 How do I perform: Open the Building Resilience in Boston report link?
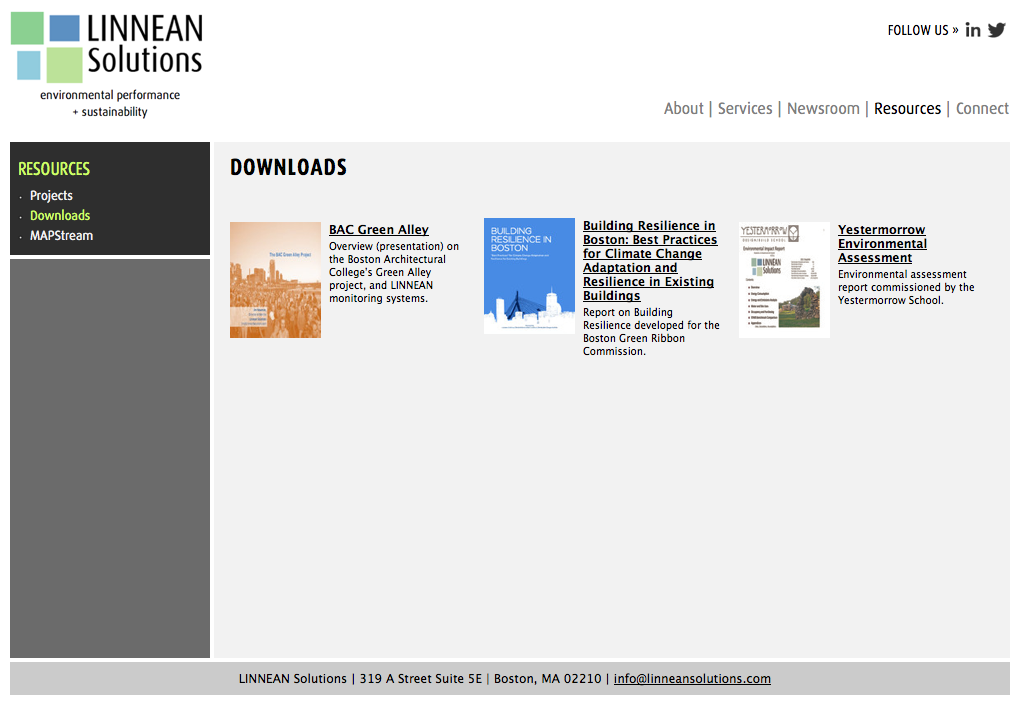[650, 260]
